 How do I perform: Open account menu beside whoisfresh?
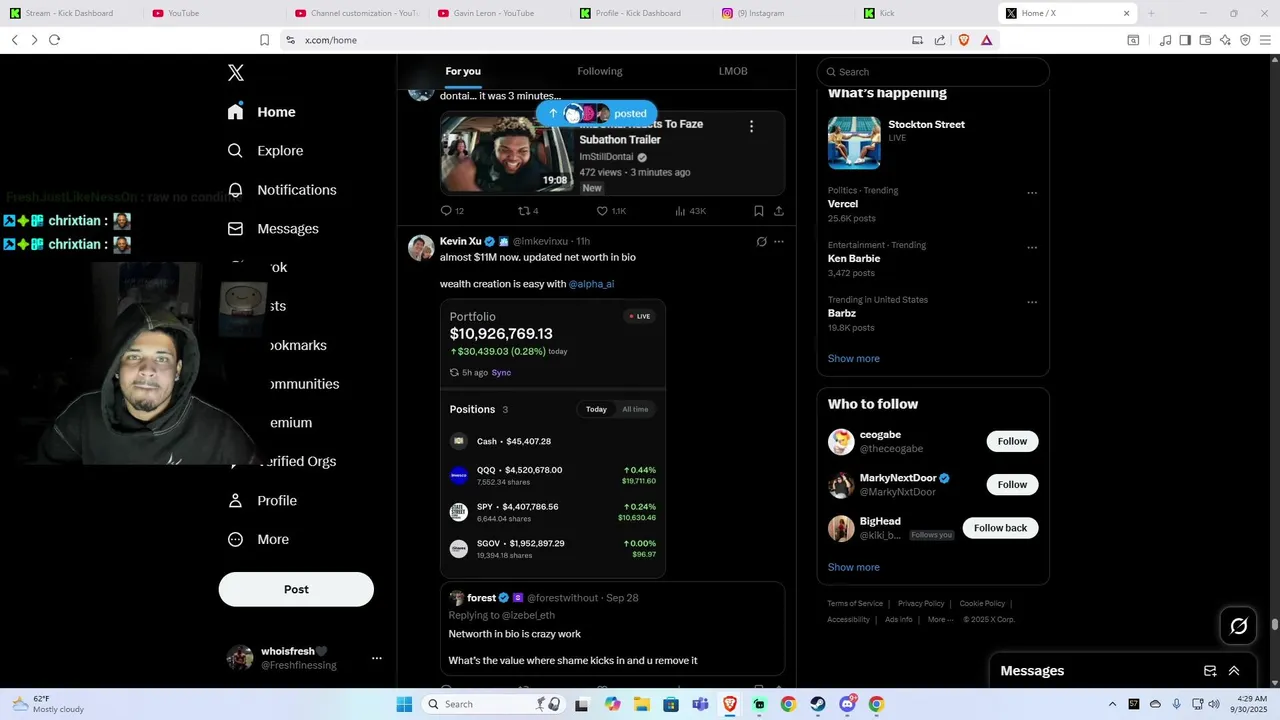pos(377,658)
